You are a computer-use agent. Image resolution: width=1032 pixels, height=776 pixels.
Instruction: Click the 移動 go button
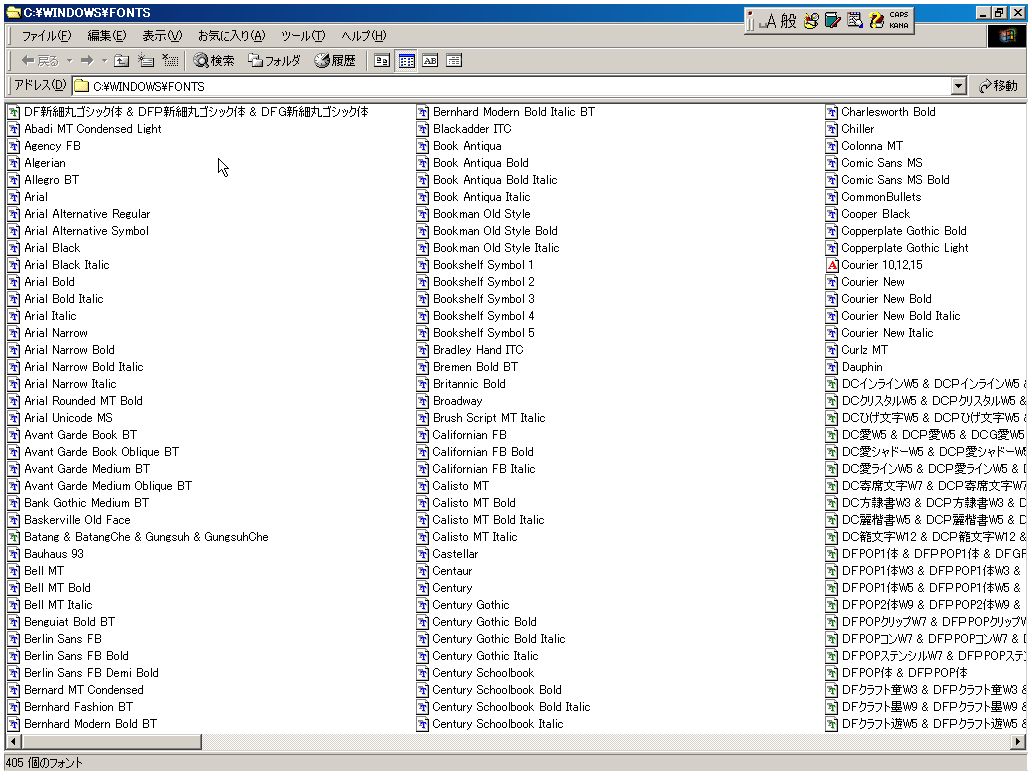pos(998,86)
